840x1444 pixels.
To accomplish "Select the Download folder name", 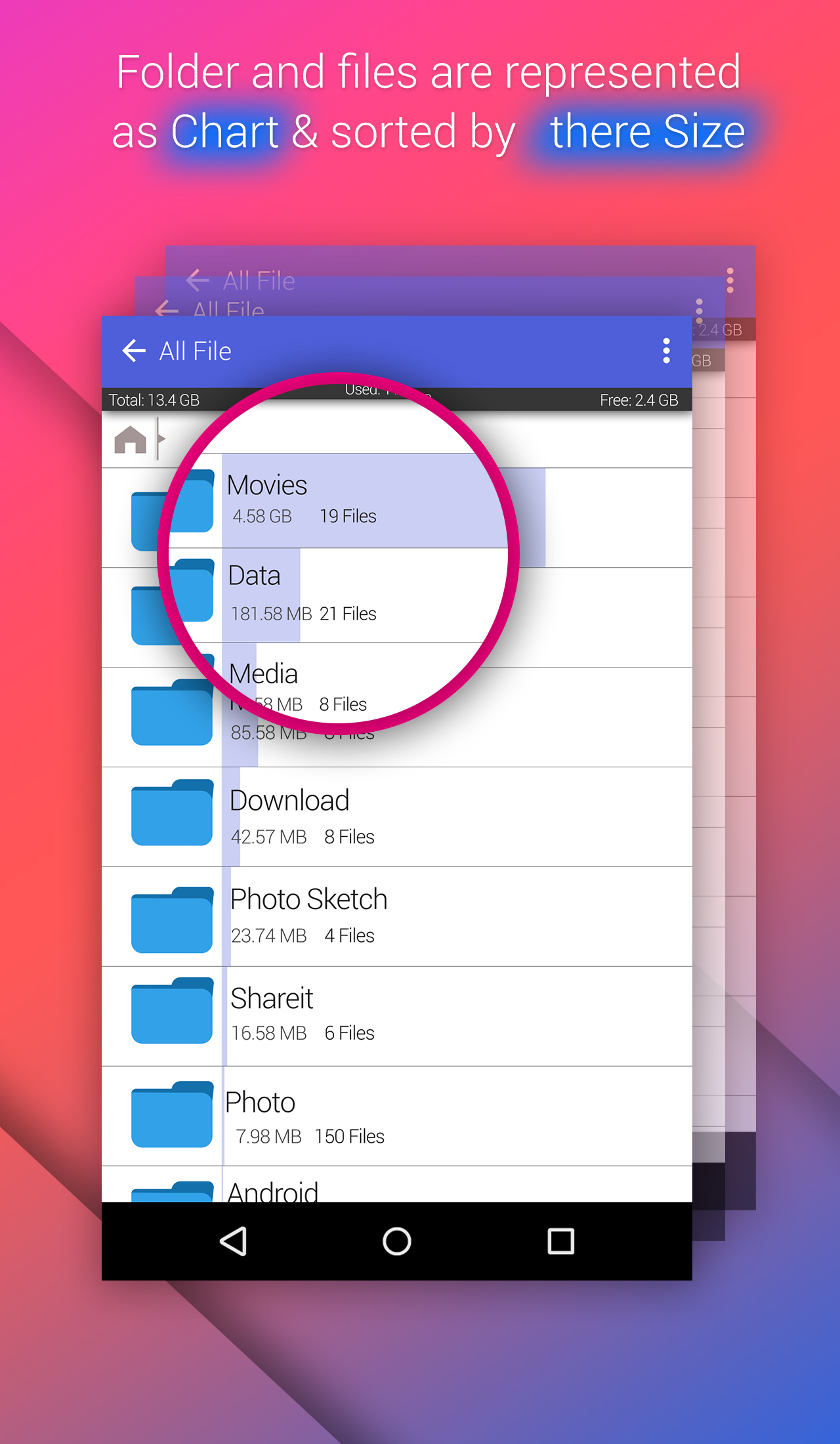I will click(x=289, y=801).
